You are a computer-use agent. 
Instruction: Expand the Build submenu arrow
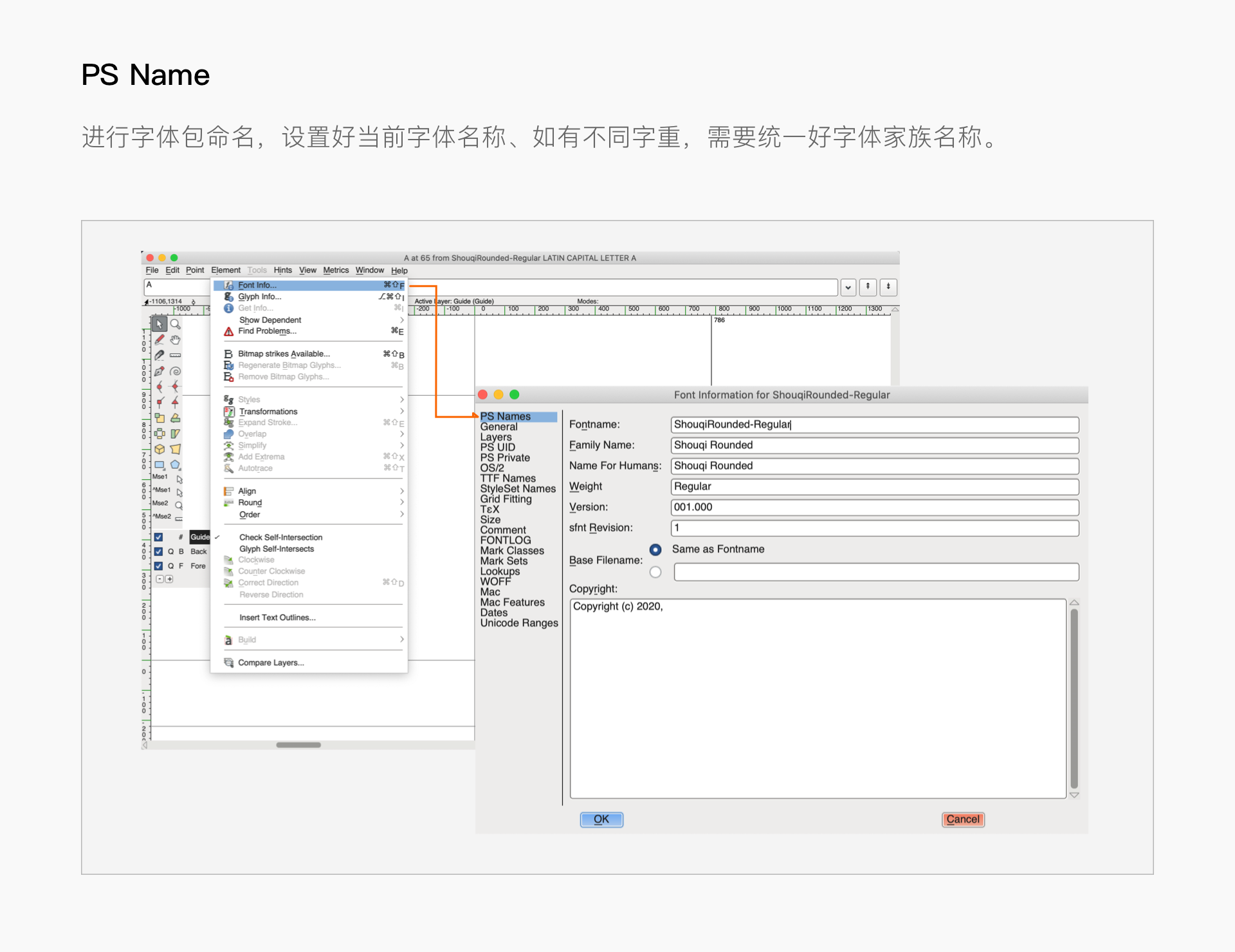[402, 639]
